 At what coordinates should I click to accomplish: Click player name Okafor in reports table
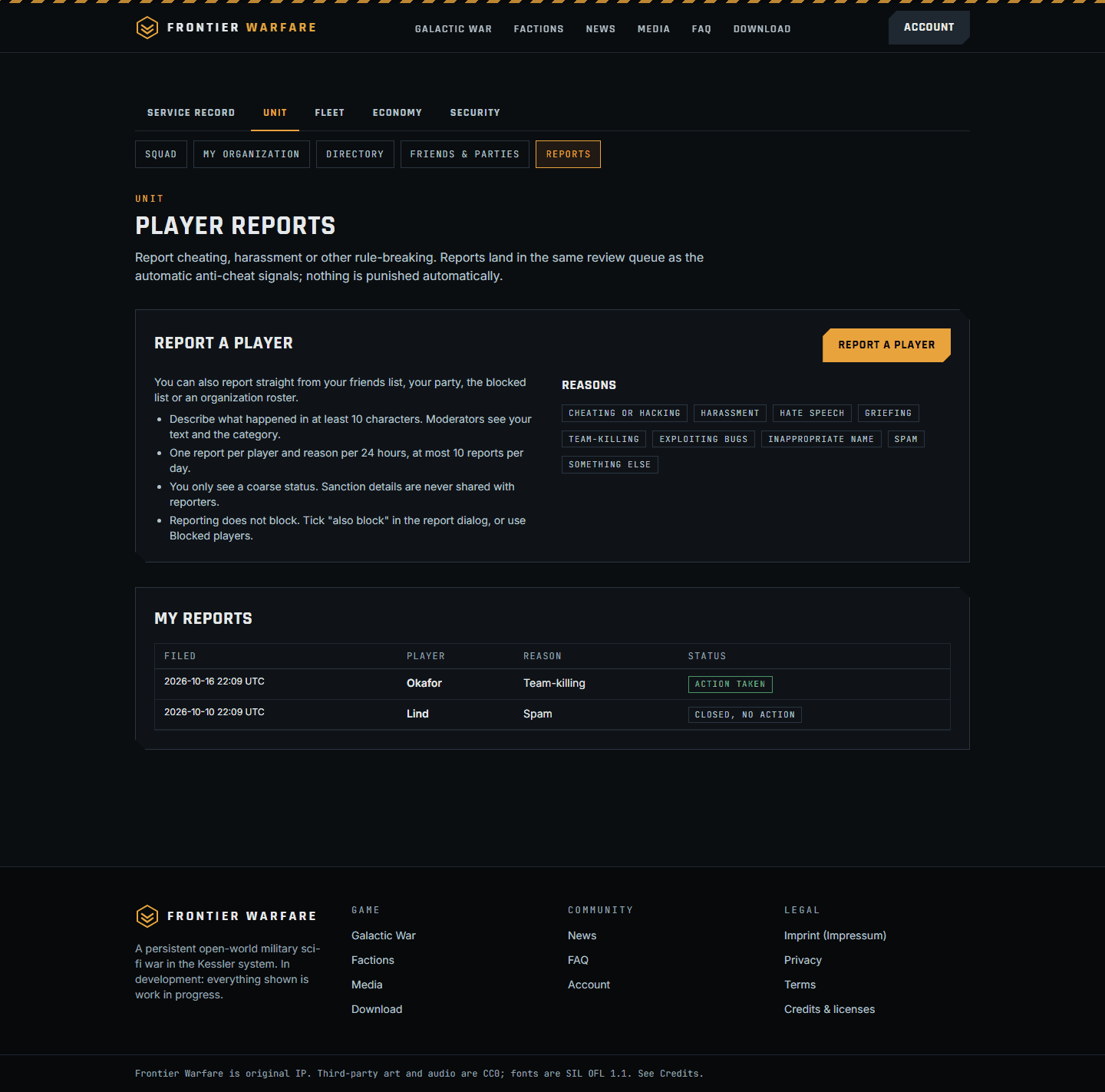tap(424, 683)
